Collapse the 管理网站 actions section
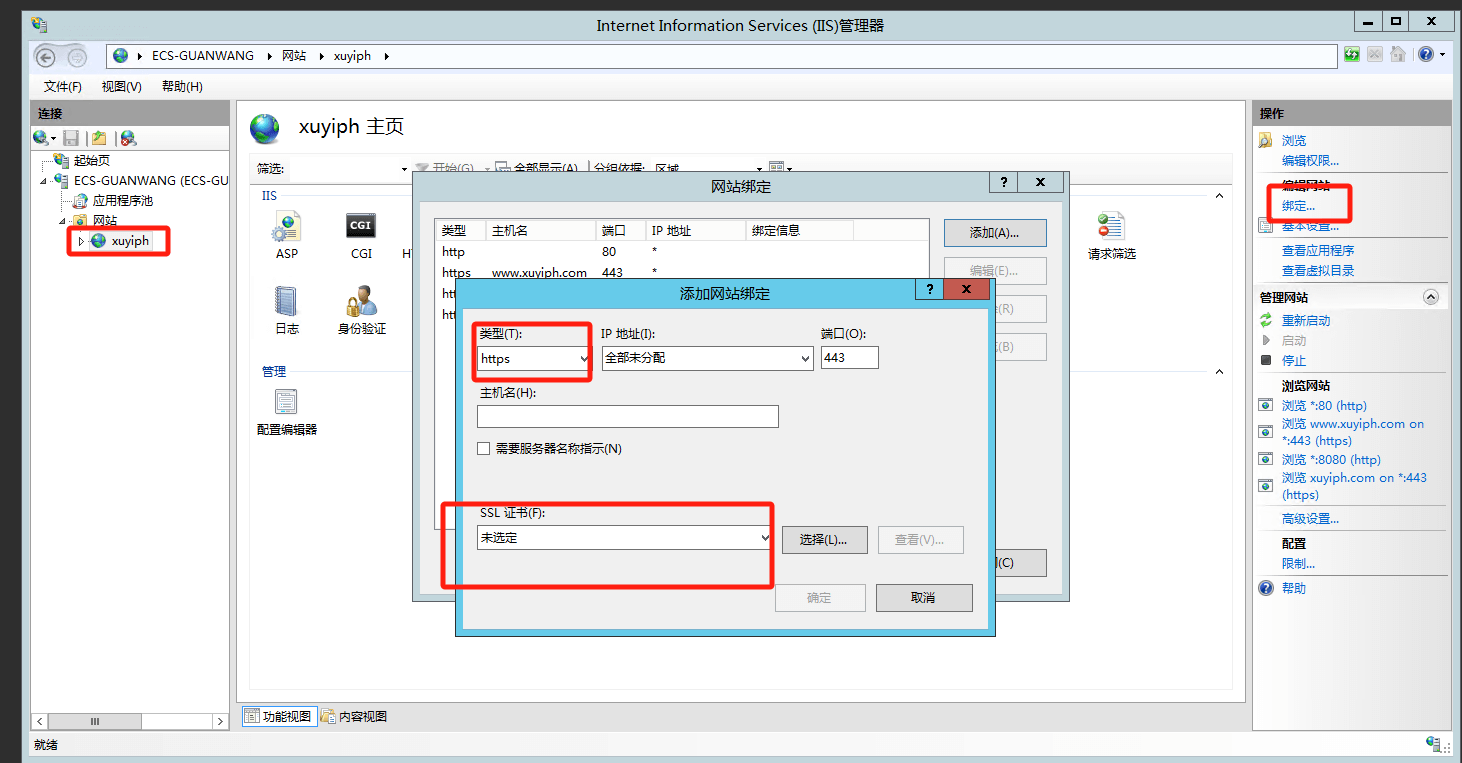 pyautogui.click(x=1430, y=297)
